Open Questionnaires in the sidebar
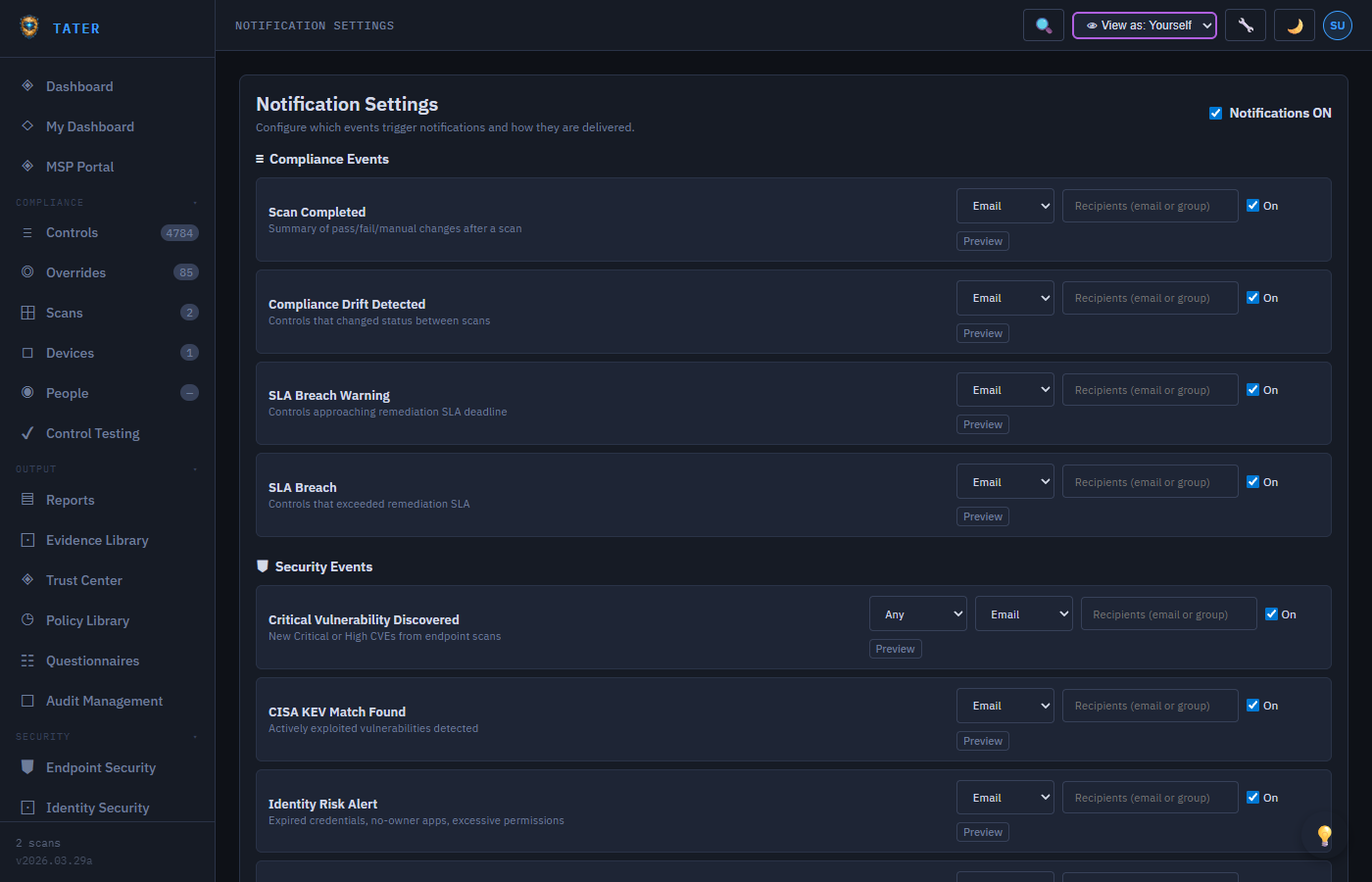Screen dimensions: 1372x882 pos(108,661)
